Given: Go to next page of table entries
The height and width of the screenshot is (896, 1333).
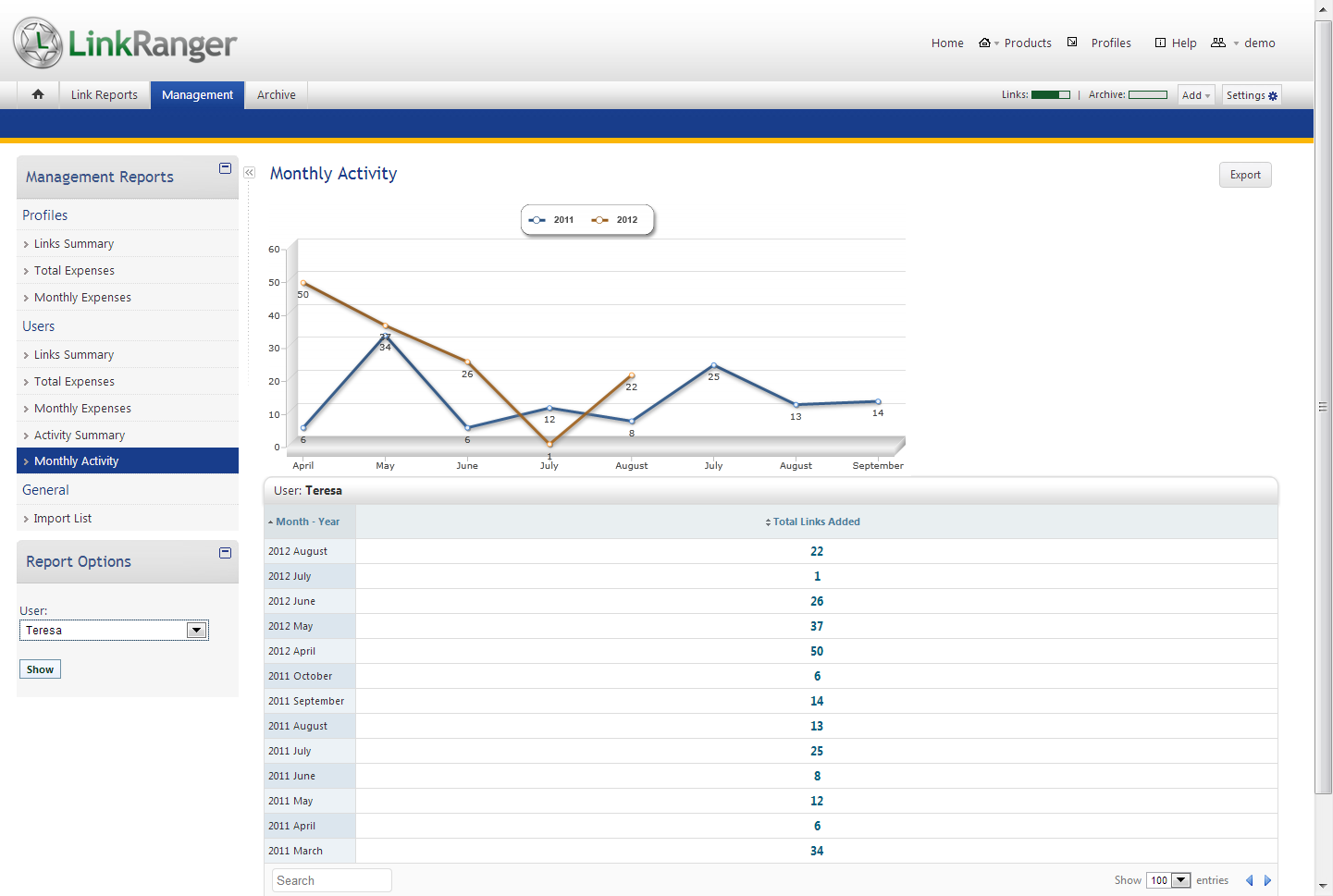Looking at the screenshot, I should click(1267, 880).
